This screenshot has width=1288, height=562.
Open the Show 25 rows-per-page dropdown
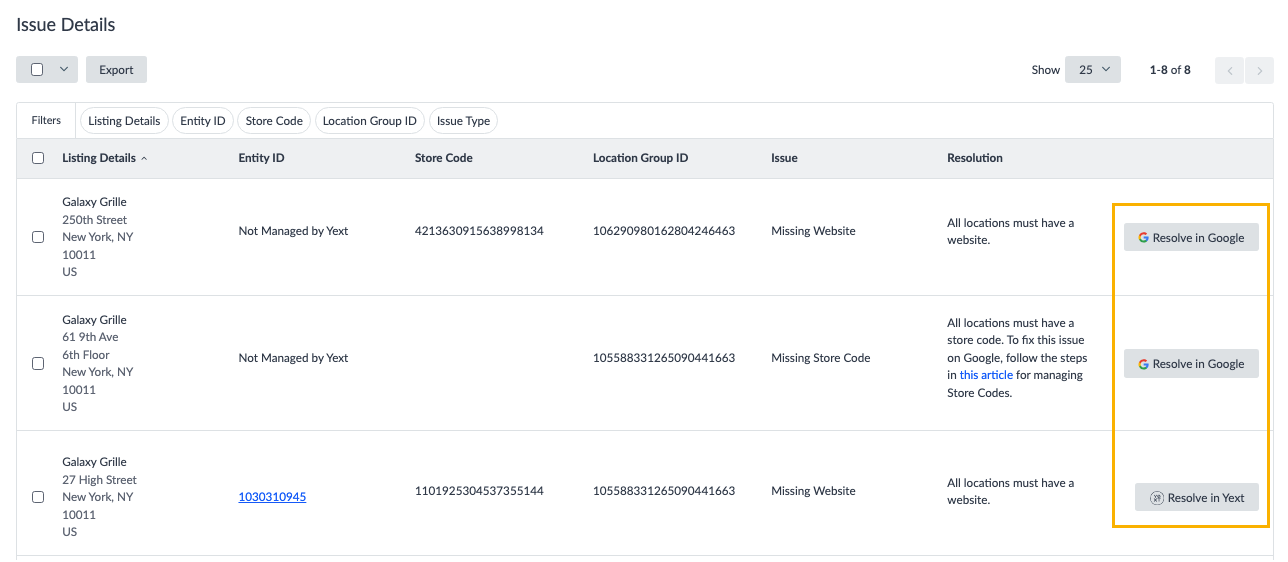1092,70
